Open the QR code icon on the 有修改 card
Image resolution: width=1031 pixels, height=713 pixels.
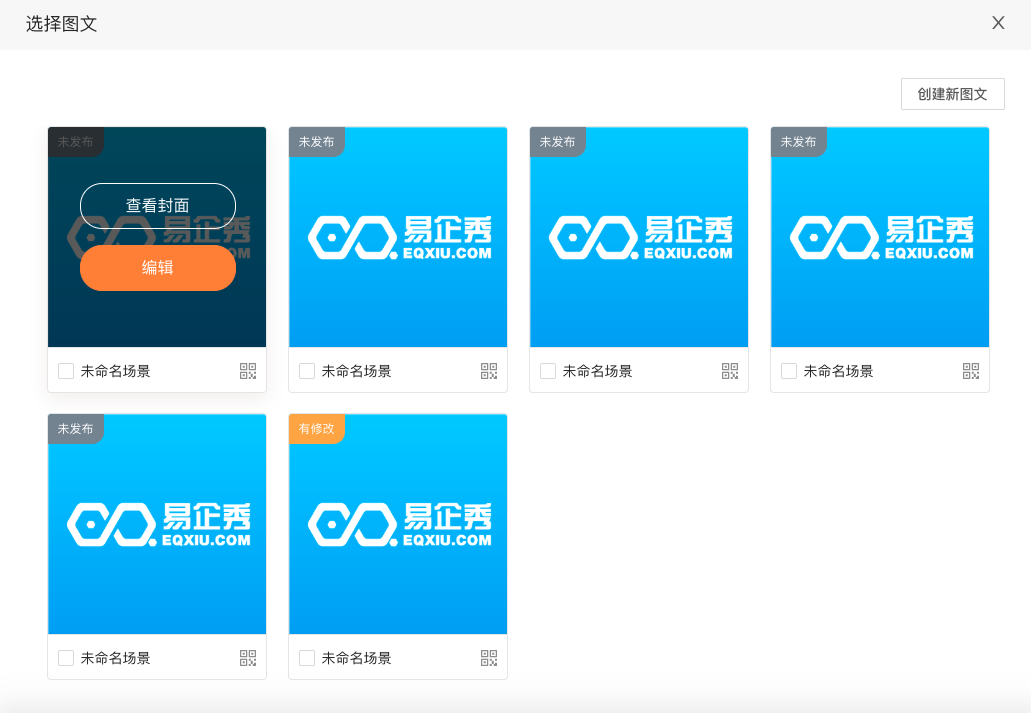pos(489,658)
